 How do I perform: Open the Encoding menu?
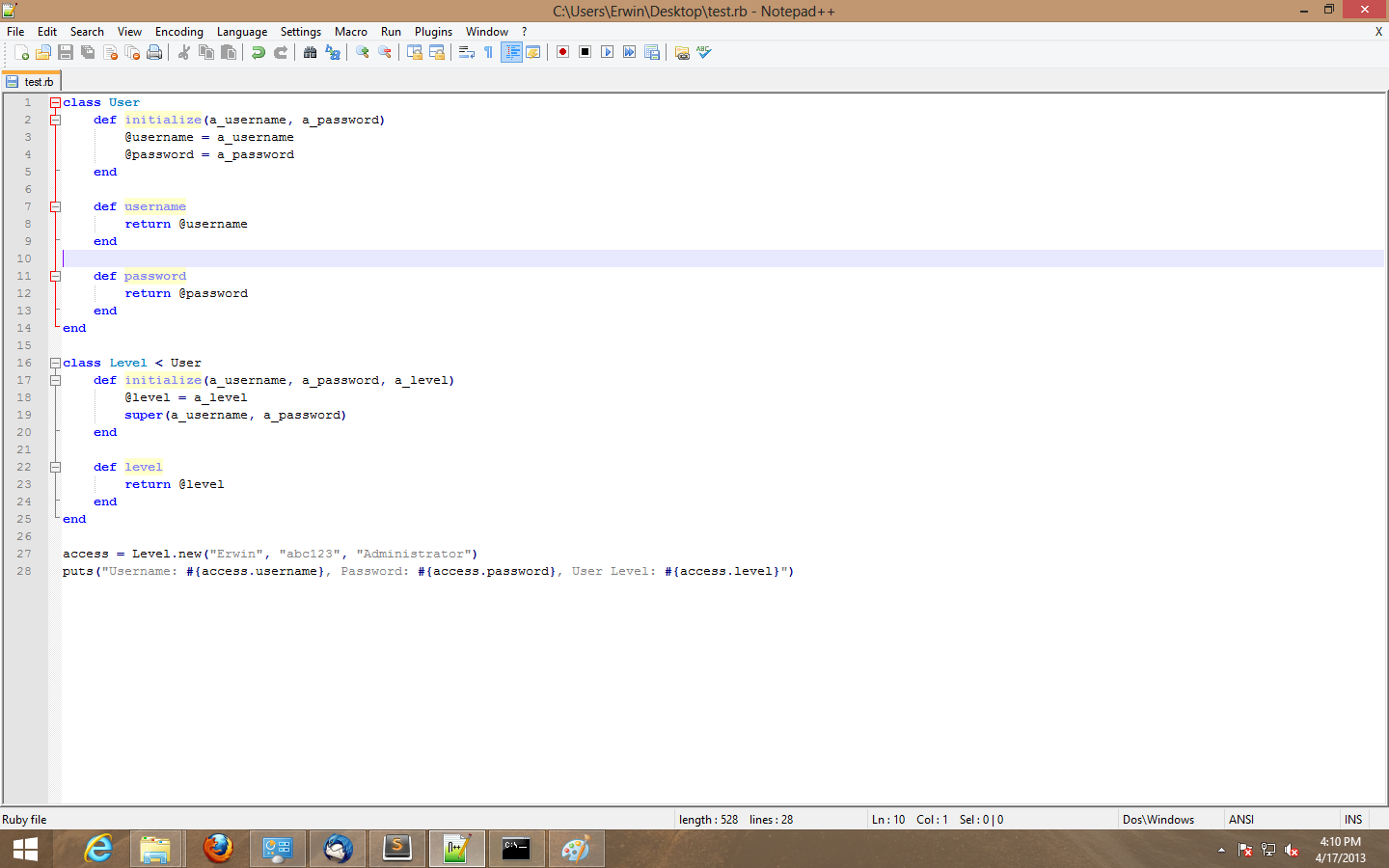point(179,32)
